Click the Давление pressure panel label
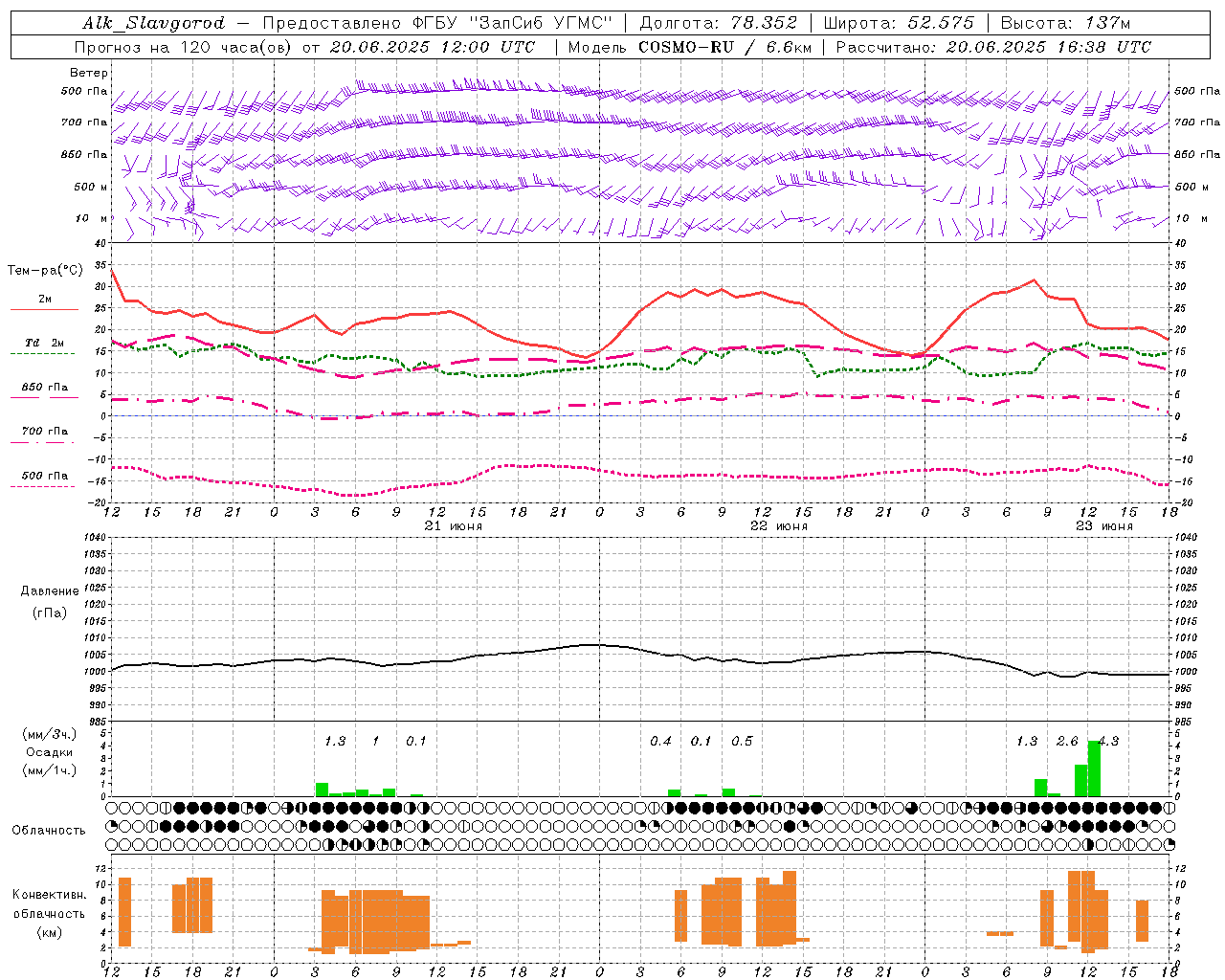The image size is (1225, 980). (50, 591)
